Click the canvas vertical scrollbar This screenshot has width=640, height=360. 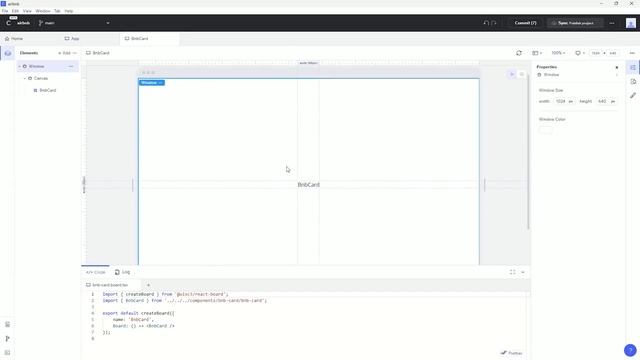pyautogui.click(x=528, y=153)
